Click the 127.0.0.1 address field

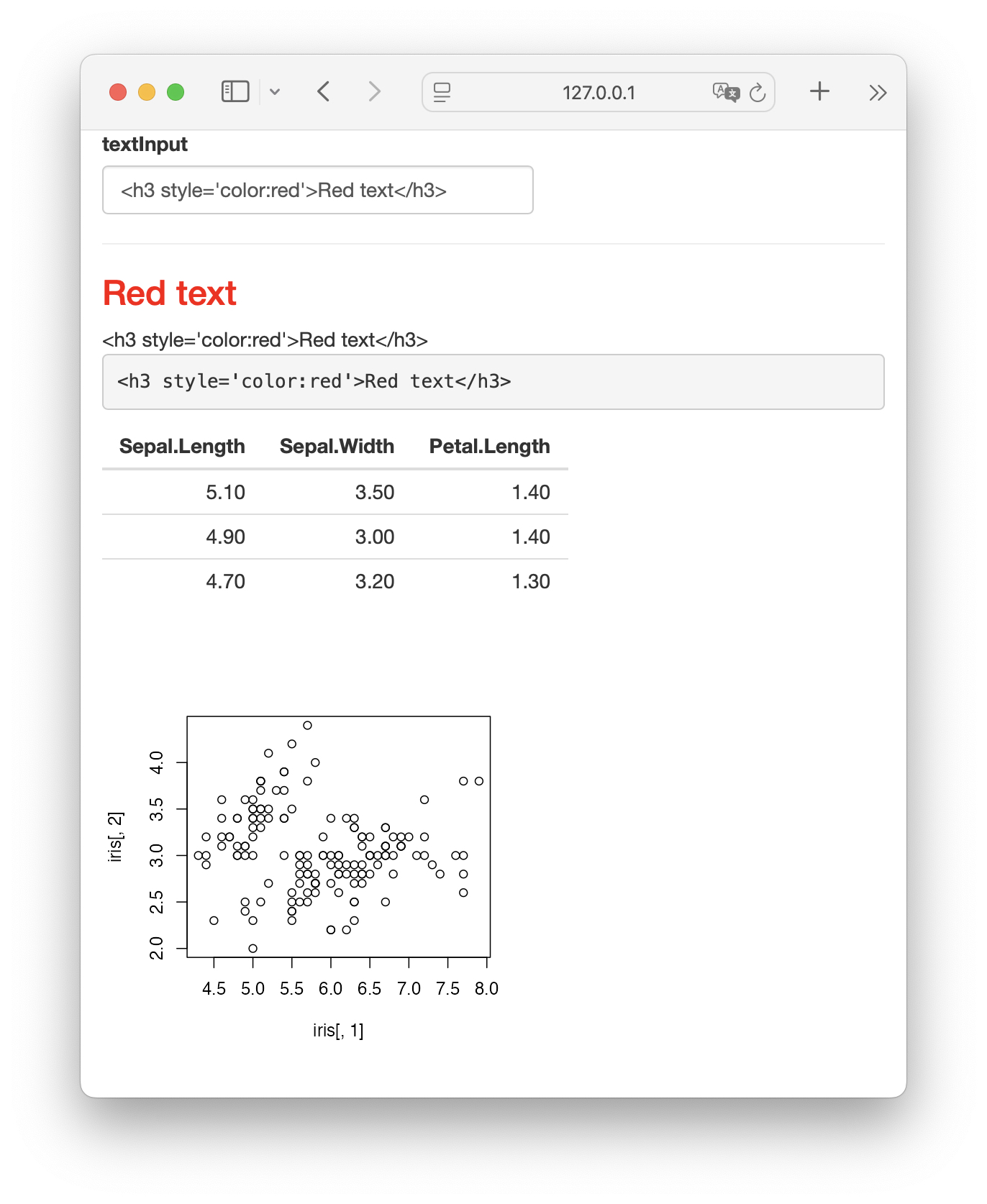pyautogui.click(x=599, y=92)
